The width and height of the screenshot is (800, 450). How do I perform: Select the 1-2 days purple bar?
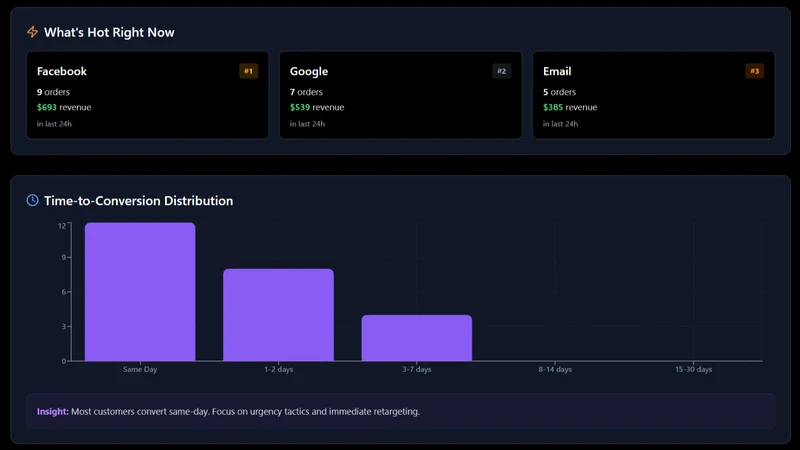[x=279, y=315]
